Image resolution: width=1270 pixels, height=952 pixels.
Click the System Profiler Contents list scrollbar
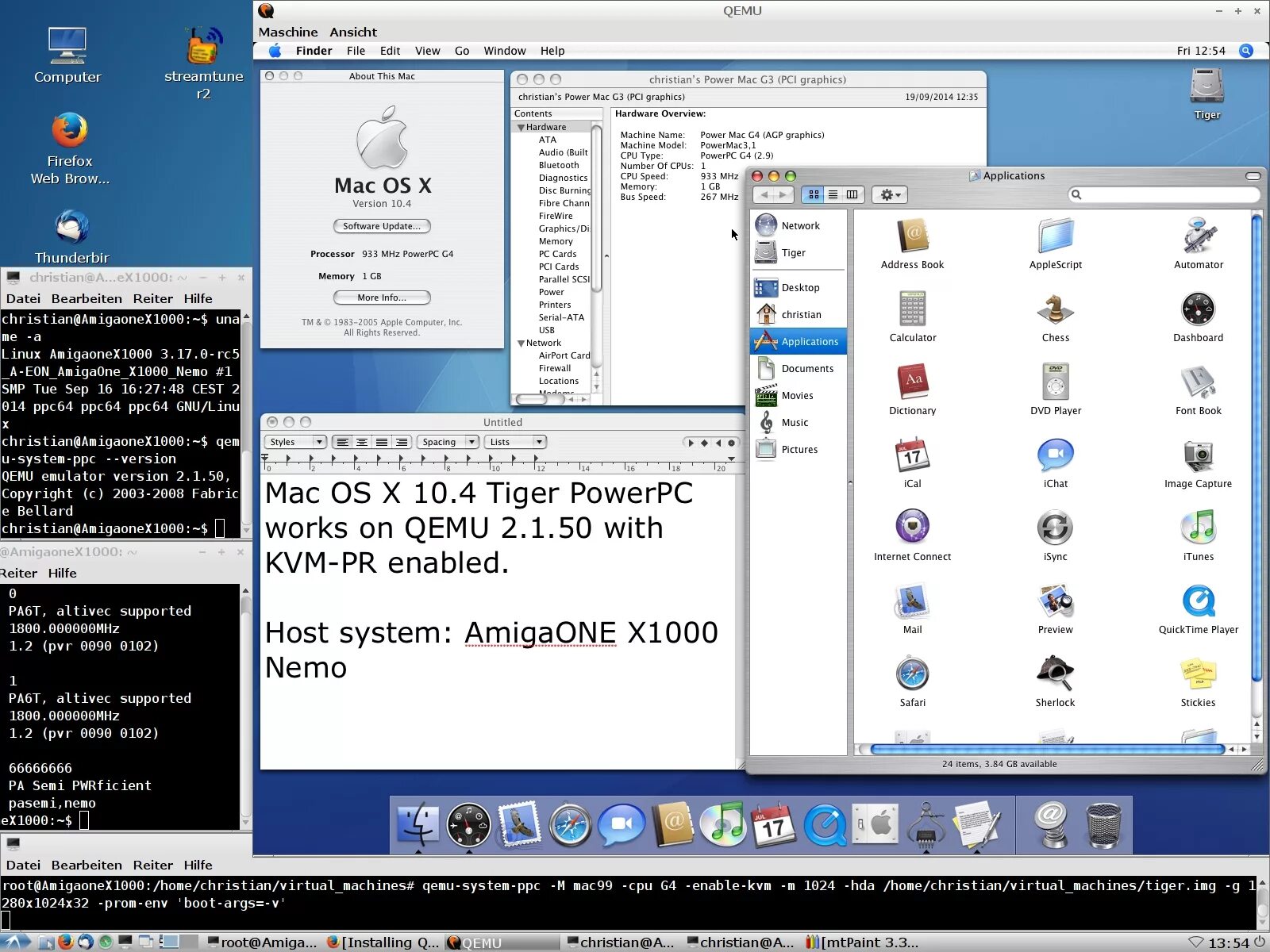click(x=596, y=210)
